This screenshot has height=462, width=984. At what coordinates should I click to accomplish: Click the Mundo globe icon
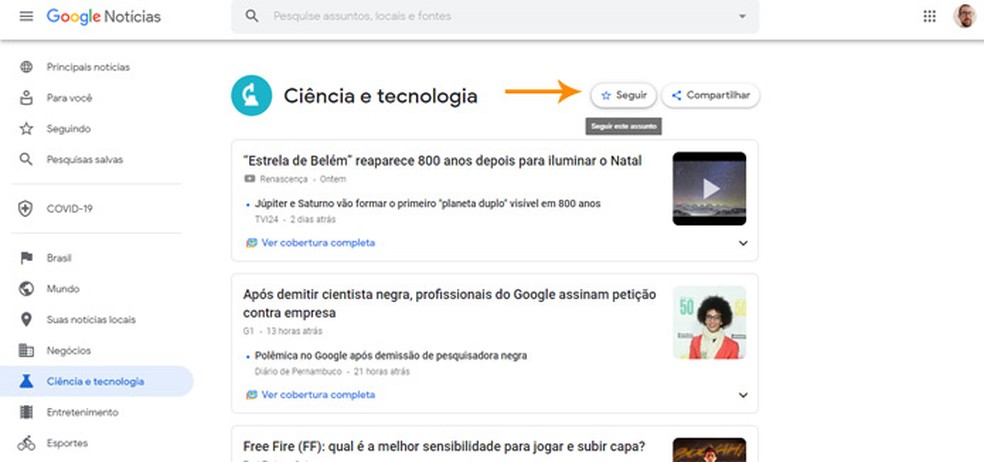26,289
